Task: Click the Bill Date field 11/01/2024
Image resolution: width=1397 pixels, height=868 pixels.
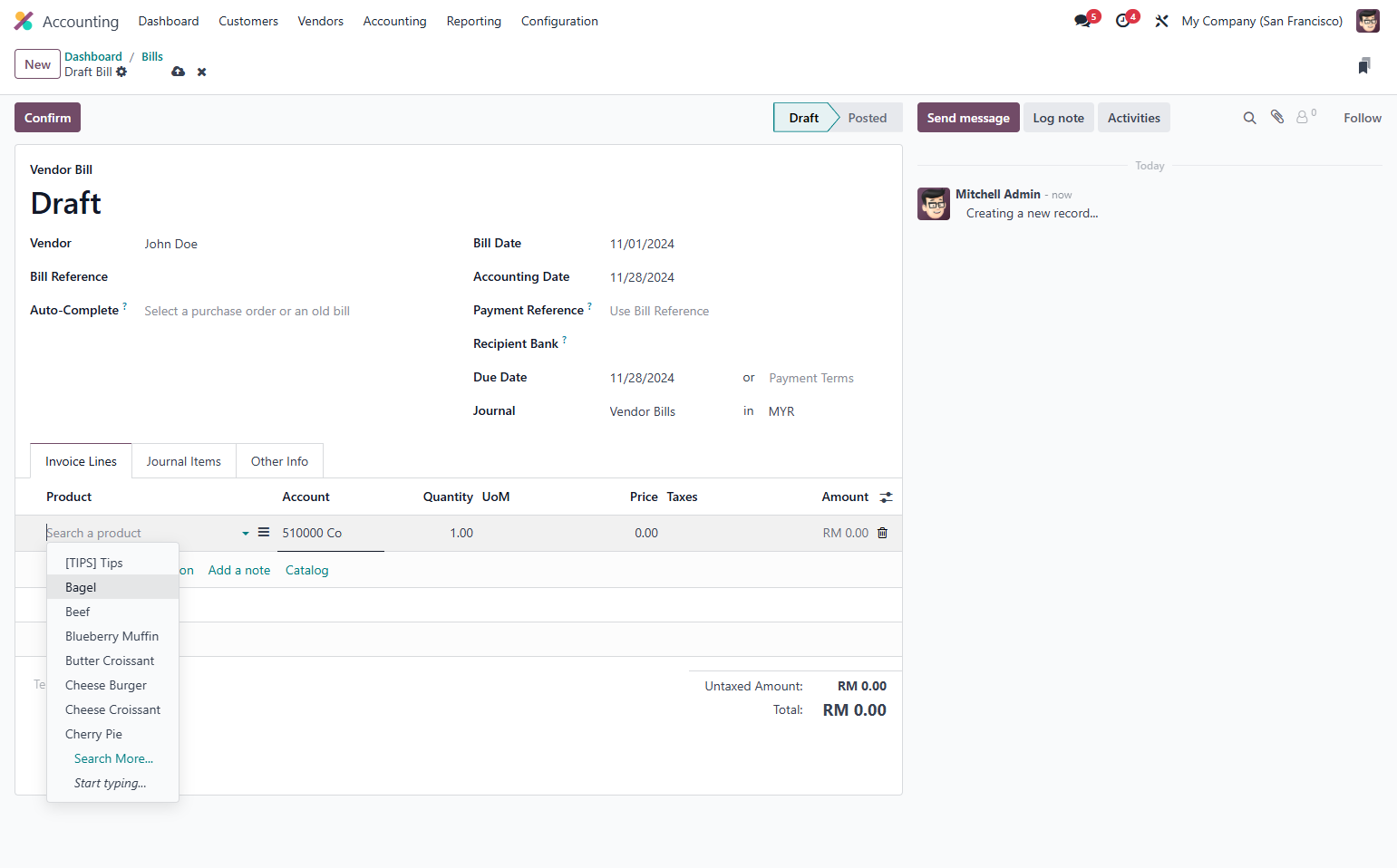Action: (748, 244)
